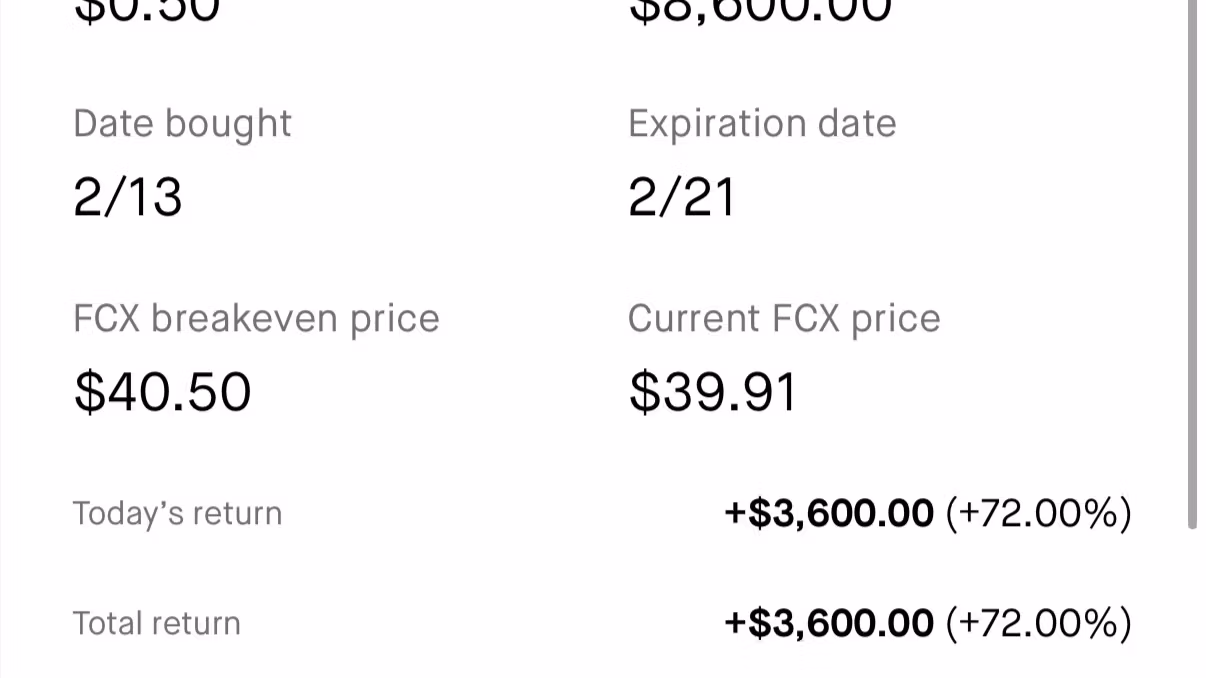This screenshot has width=1206, height=678.
Task: Click the total return (+72.00%) percentage
Action: pos(1038,624)
